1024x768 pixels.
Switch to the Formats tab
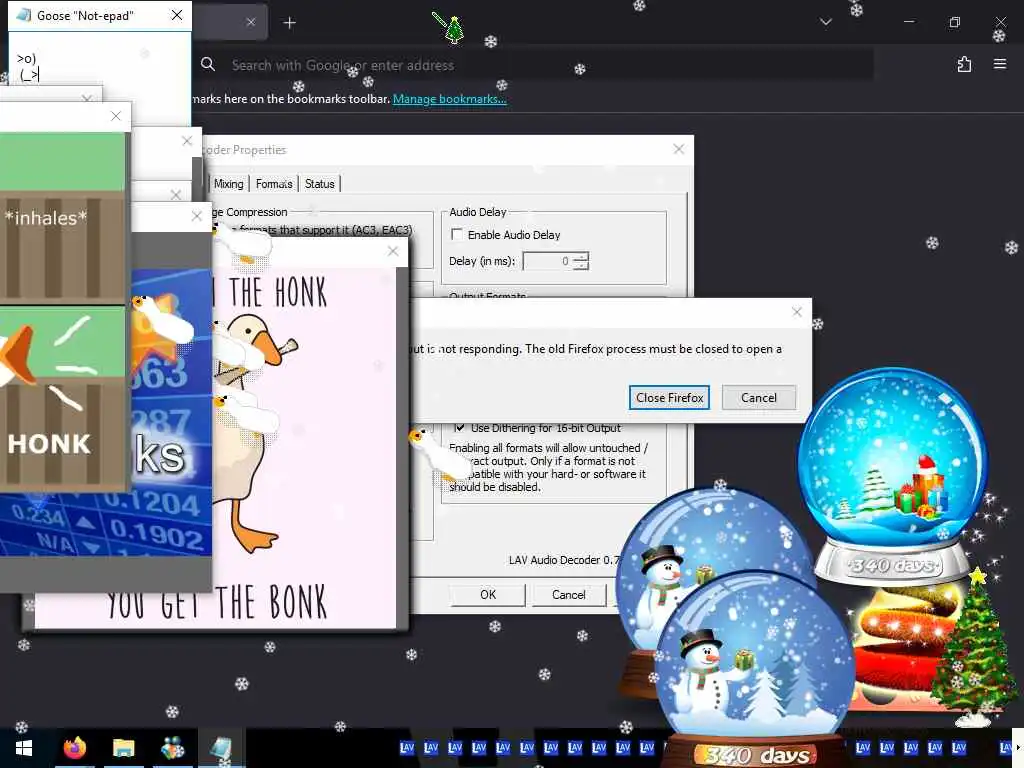tap(274, 184)
